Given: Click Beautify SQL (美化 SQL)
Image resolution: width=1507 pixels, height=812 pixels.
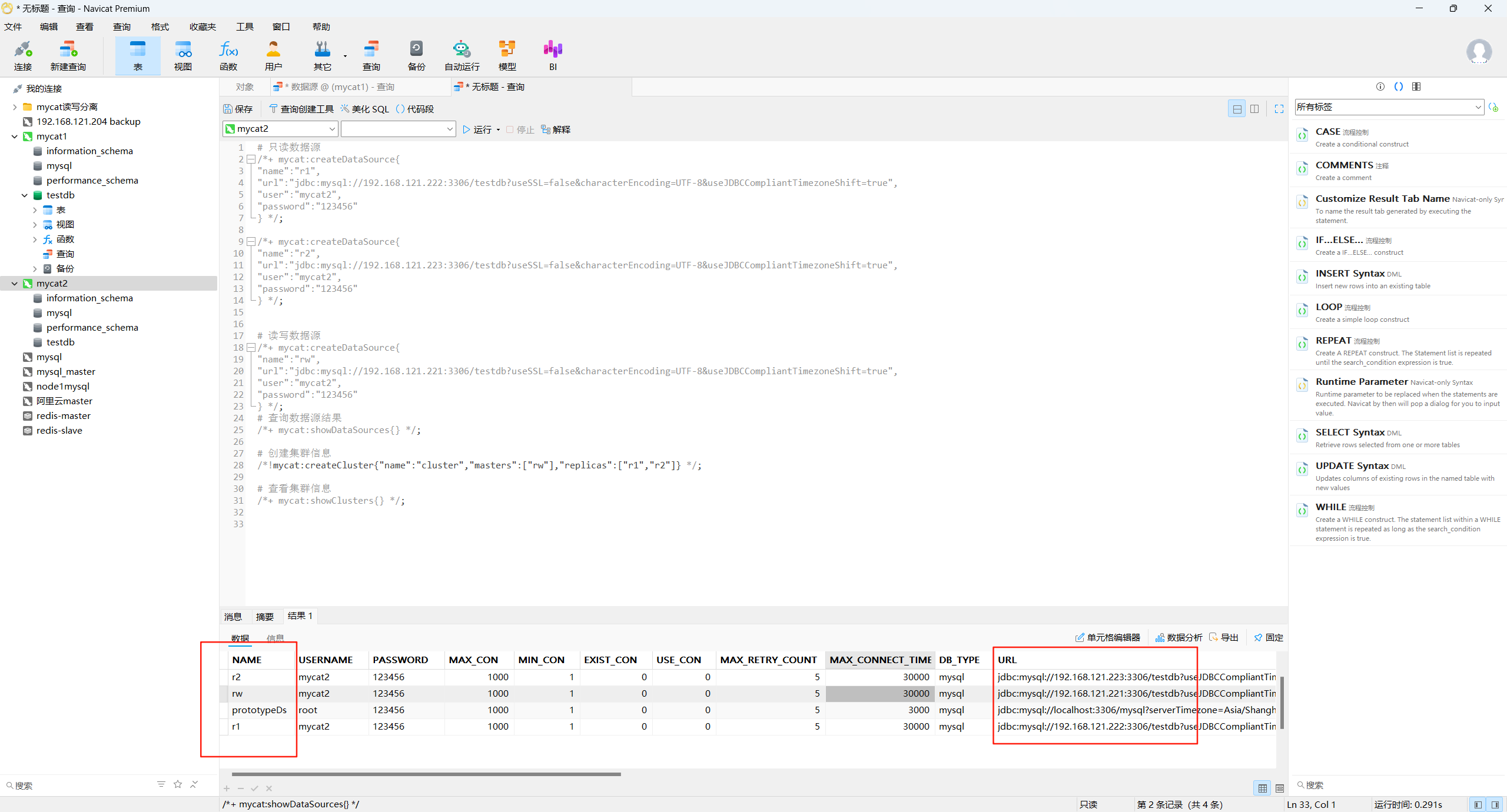Looking at the screenshot, I should point(365,109).
